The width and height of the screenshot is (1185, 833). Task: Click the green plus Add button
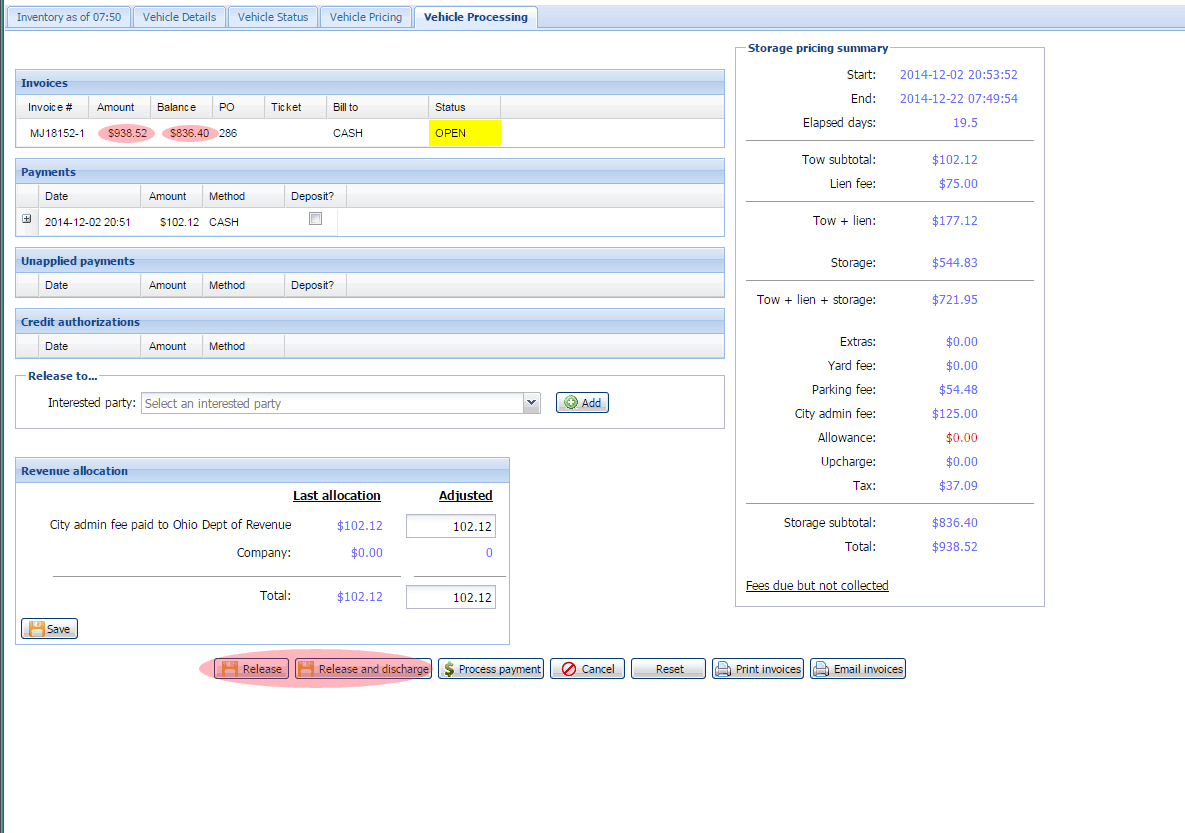coord(582,403)
